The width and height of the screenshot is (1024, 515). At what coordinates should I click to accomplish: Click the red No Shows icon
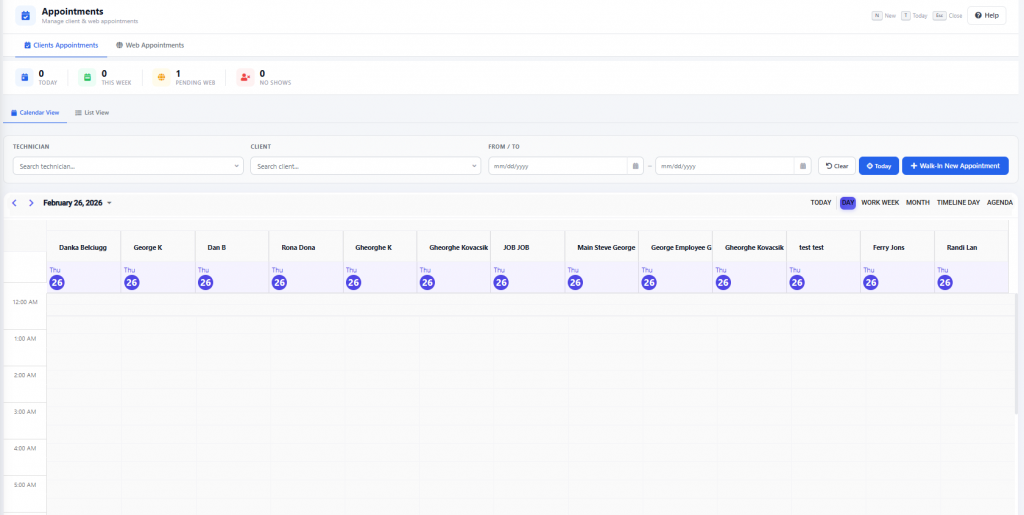(245, 77)
